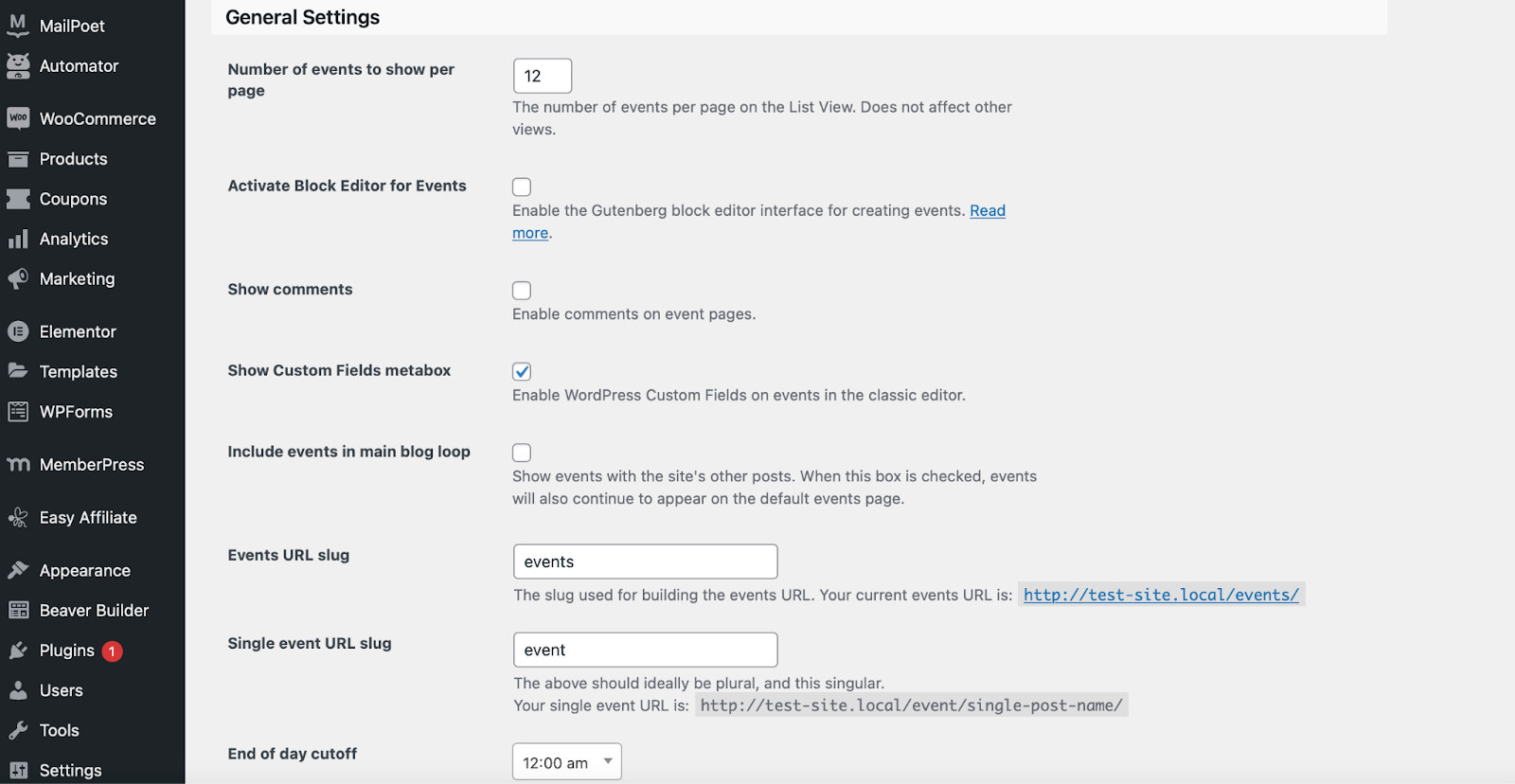Click the Elementor icon in sidebar

point(18,331)
